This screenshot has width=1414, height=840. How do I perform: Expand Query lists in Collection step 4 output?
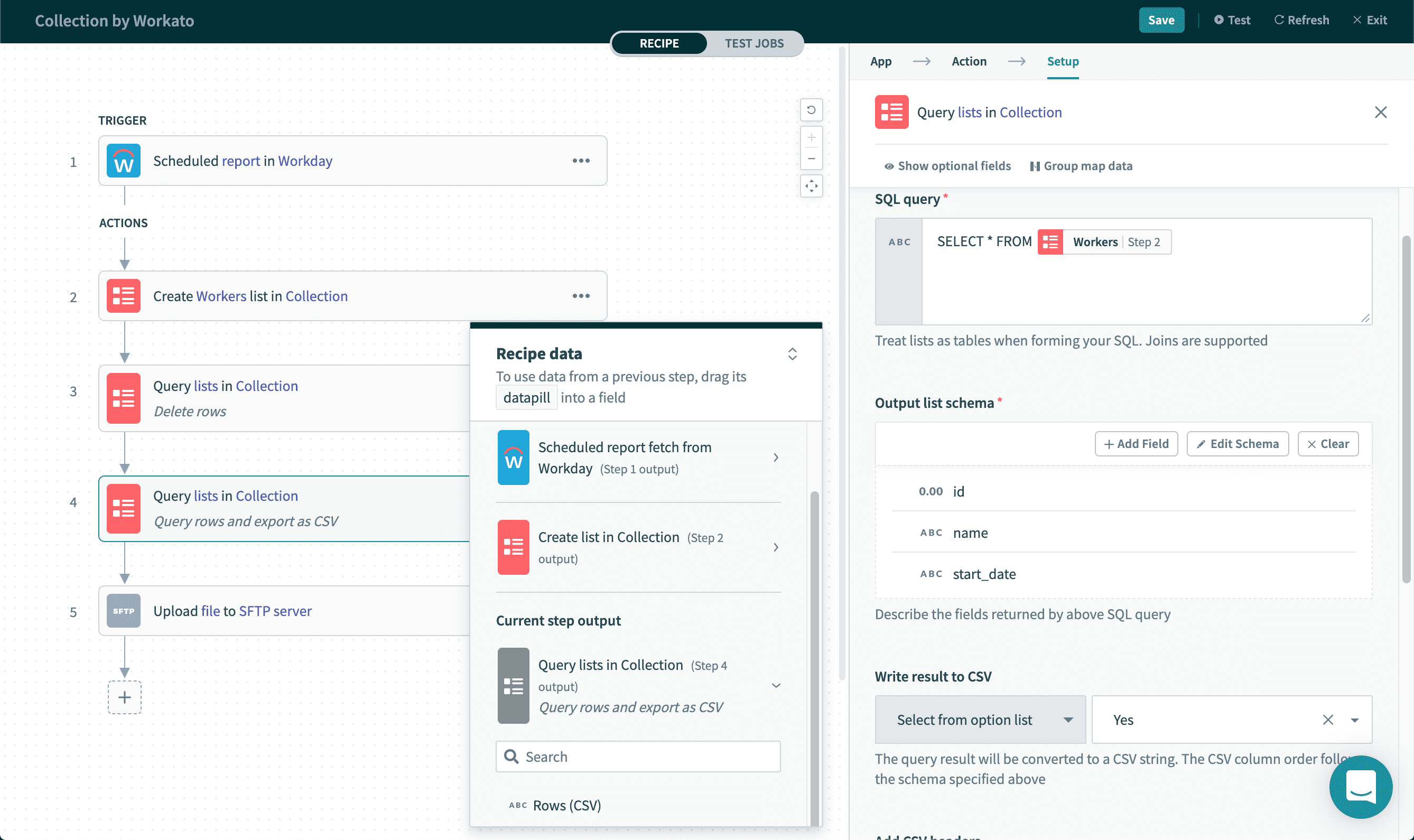(x=775, y=685)
